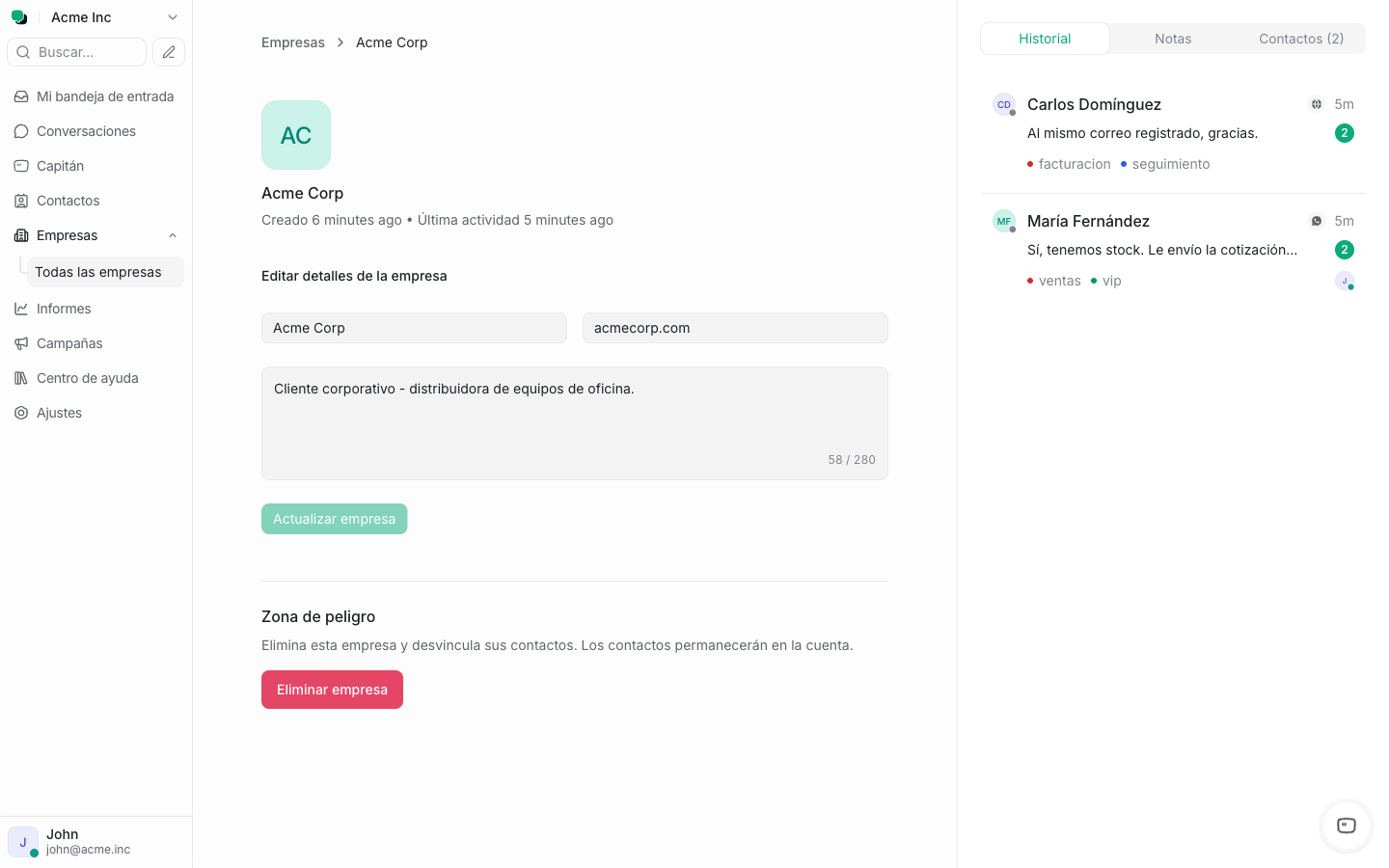The width and height of the screenshot is (1389, 868).
Task: Click Actualizar empresa button
Action: pos(334,519)
